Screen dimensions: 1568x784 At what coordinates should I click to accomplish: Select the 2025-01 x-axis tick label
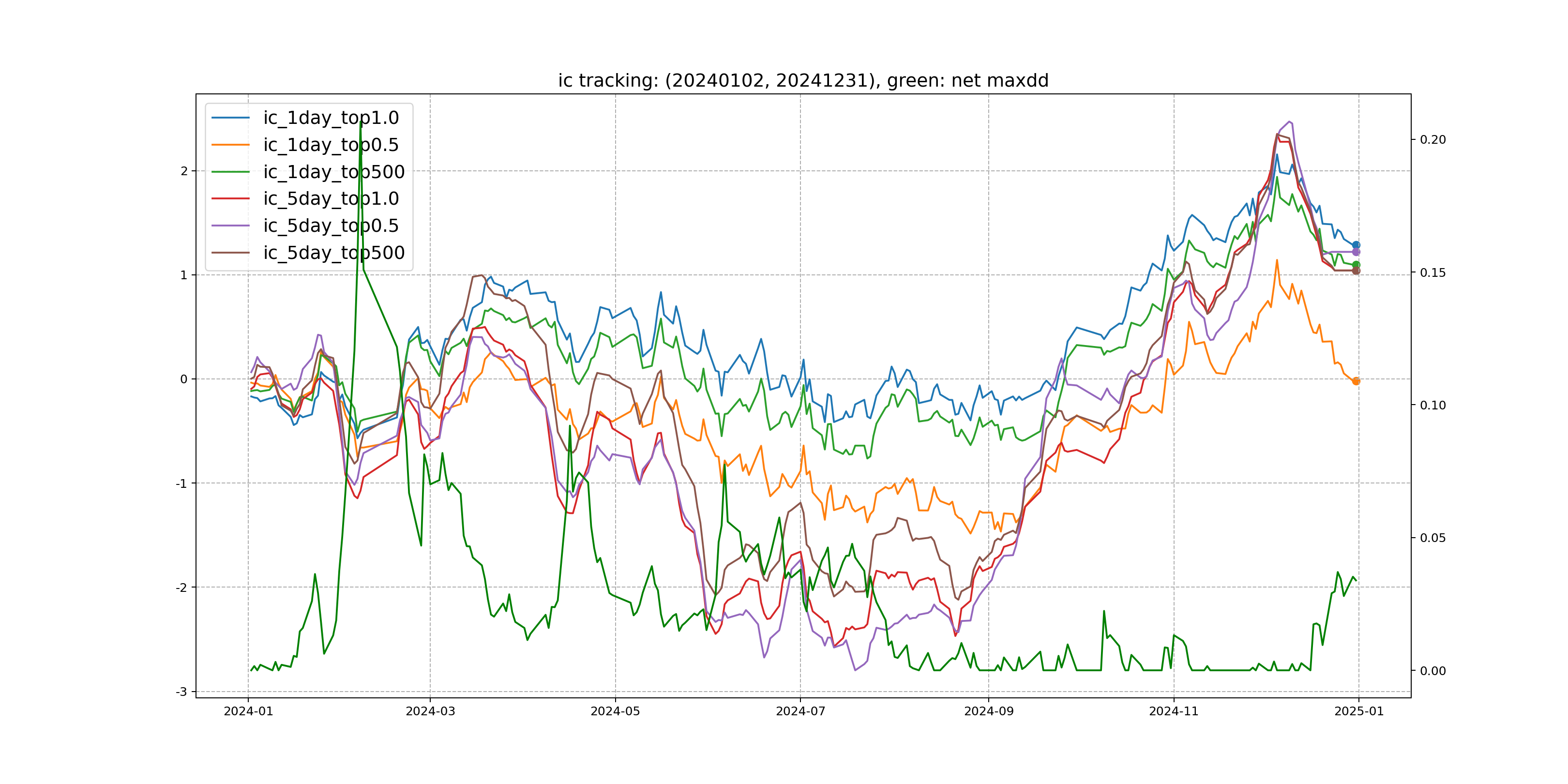(1358, 711)
